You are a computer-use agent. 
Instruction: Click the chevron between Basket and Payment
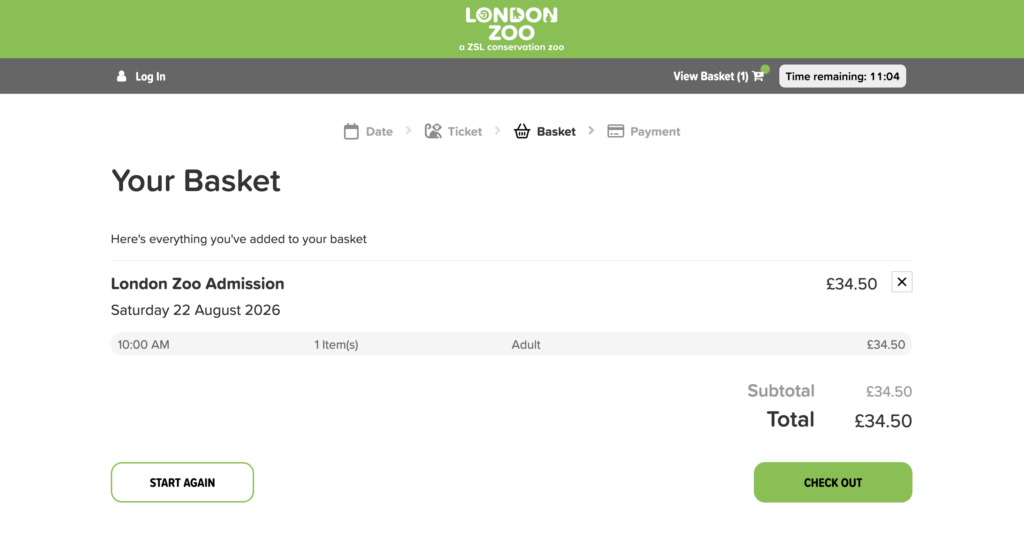(591, 131)
